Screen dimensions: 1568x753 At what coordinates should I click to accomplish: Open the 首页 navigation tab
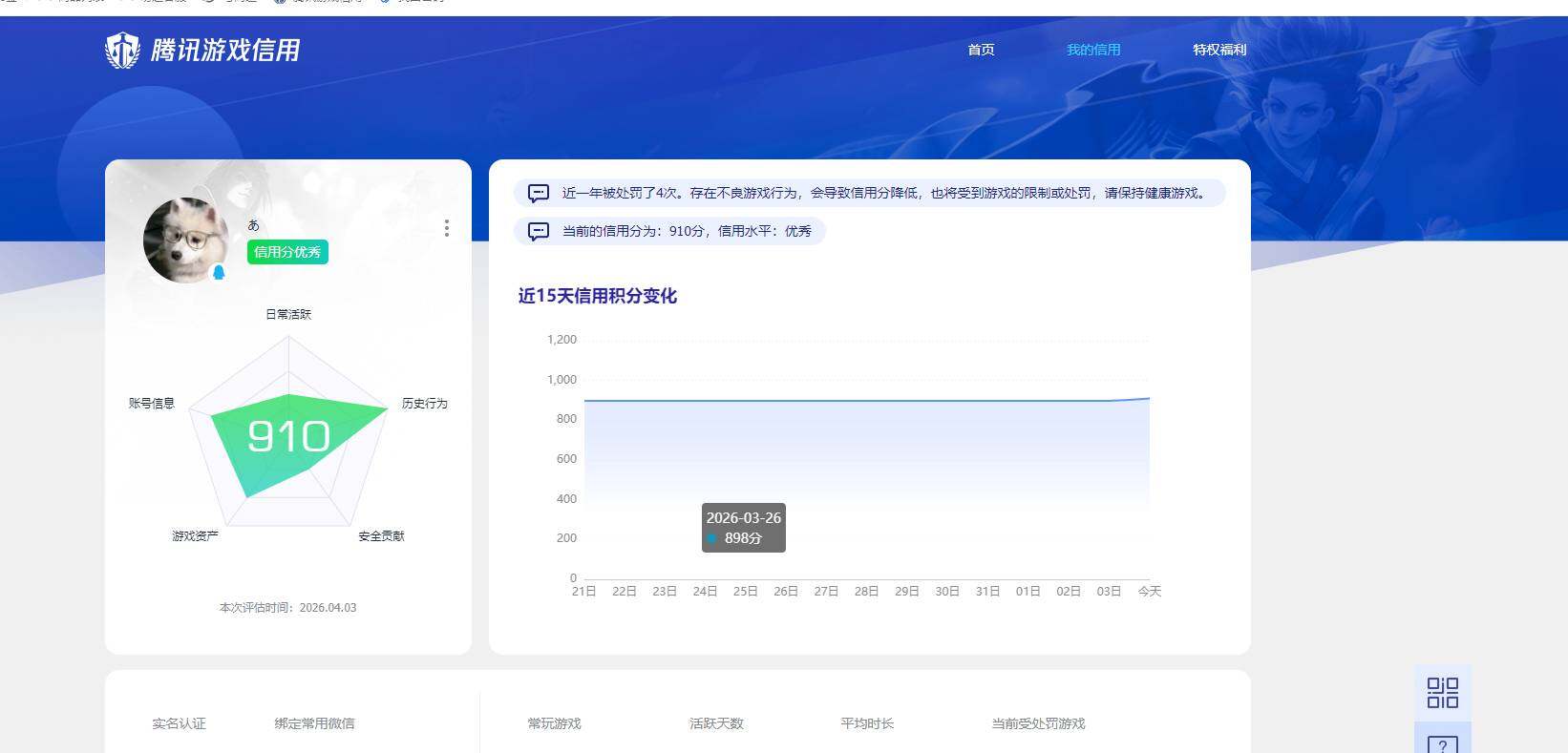981,50
